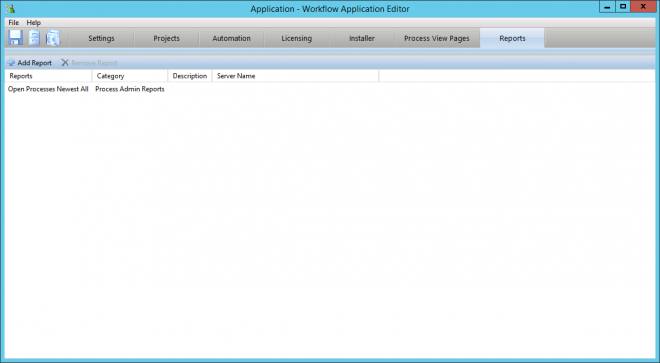Image resolution: width=660 pixels, height=363 pixels.
Task: Select the Installer tab
Action: click(x=362, y=38)
